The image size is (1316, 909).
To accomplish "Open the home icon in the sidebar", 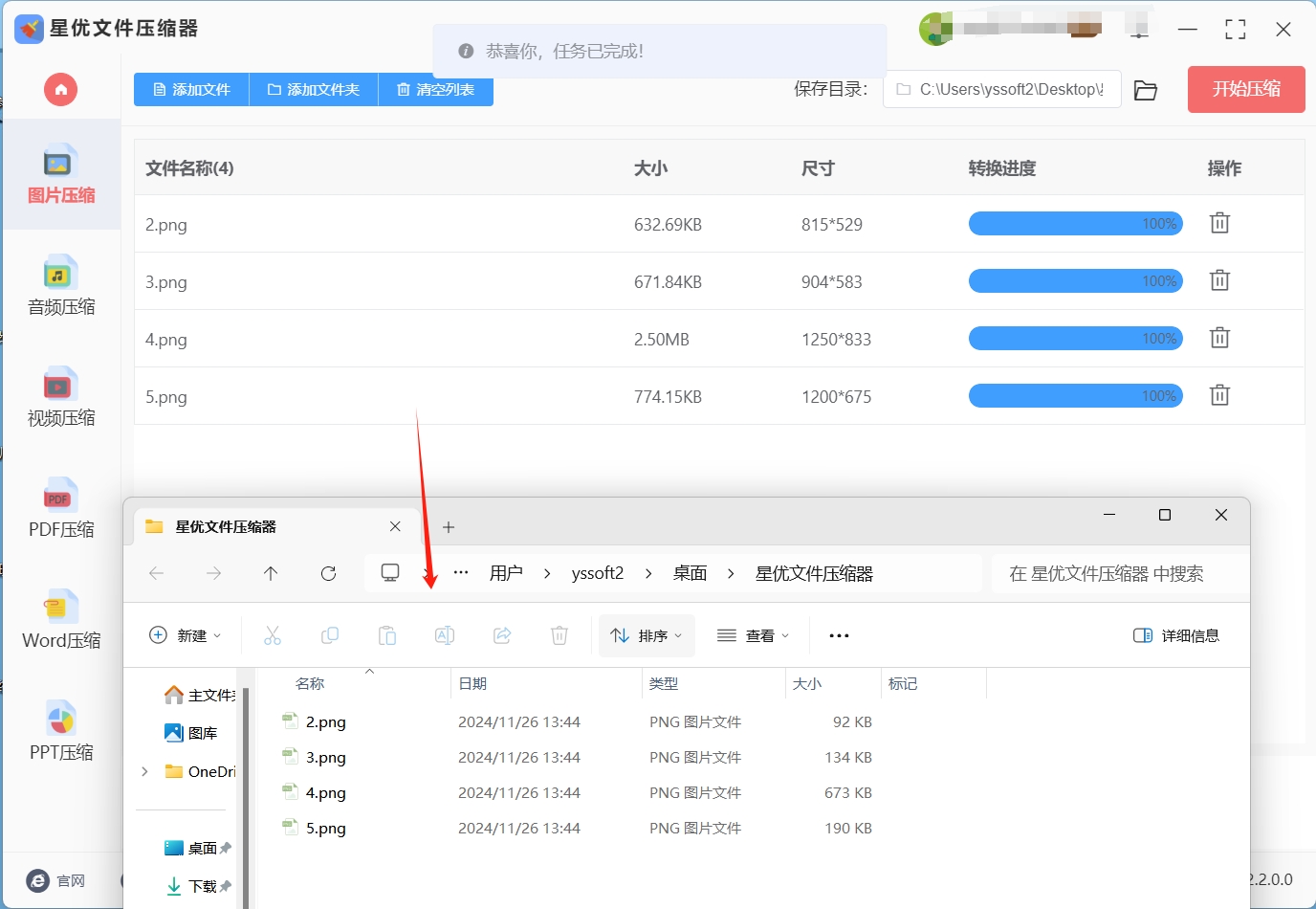I will (x=60, y=90).
